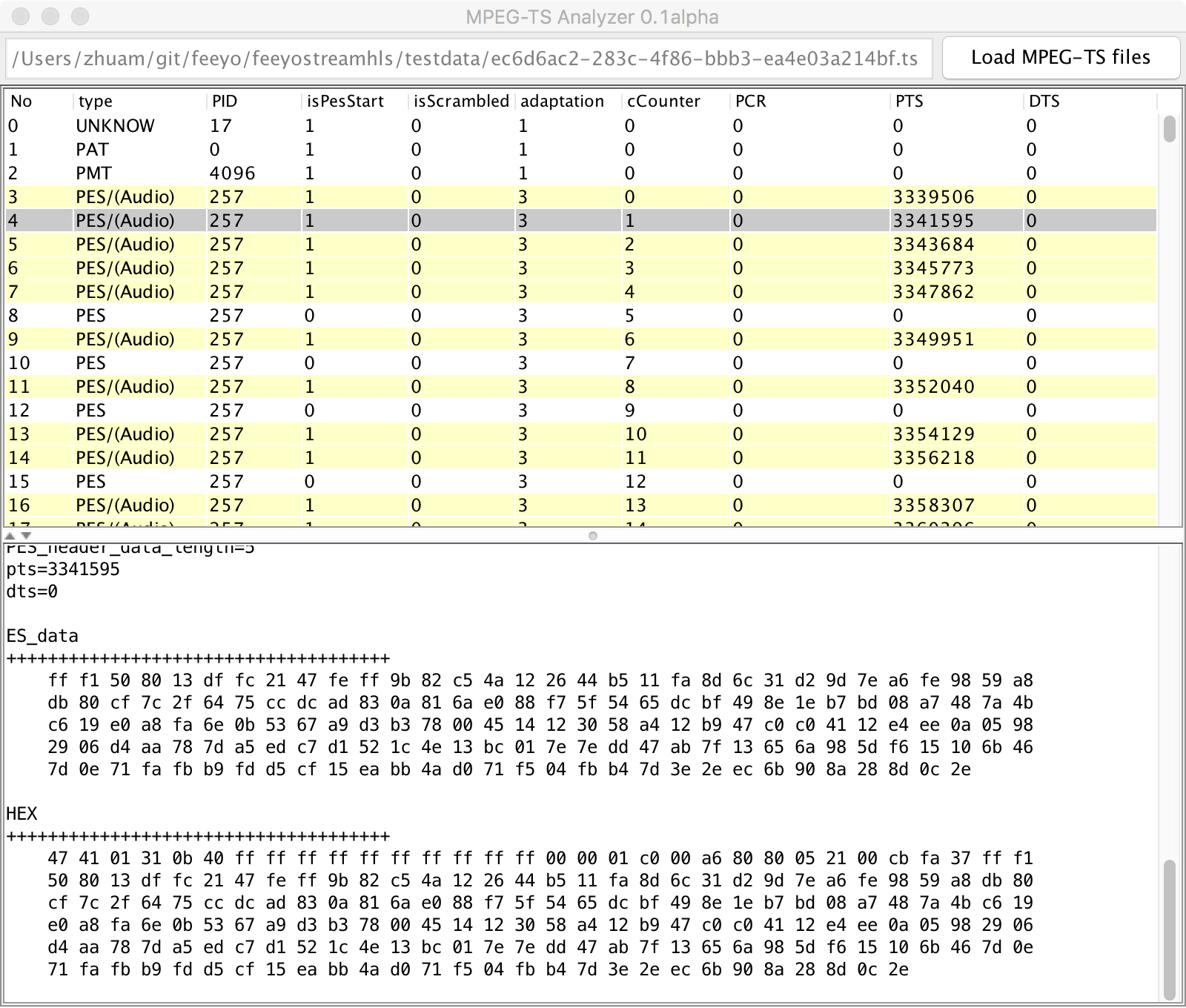This screenshot has width=1186, height=1008.
Task: Click the PCR column header
Action: [x=809, y=102]
